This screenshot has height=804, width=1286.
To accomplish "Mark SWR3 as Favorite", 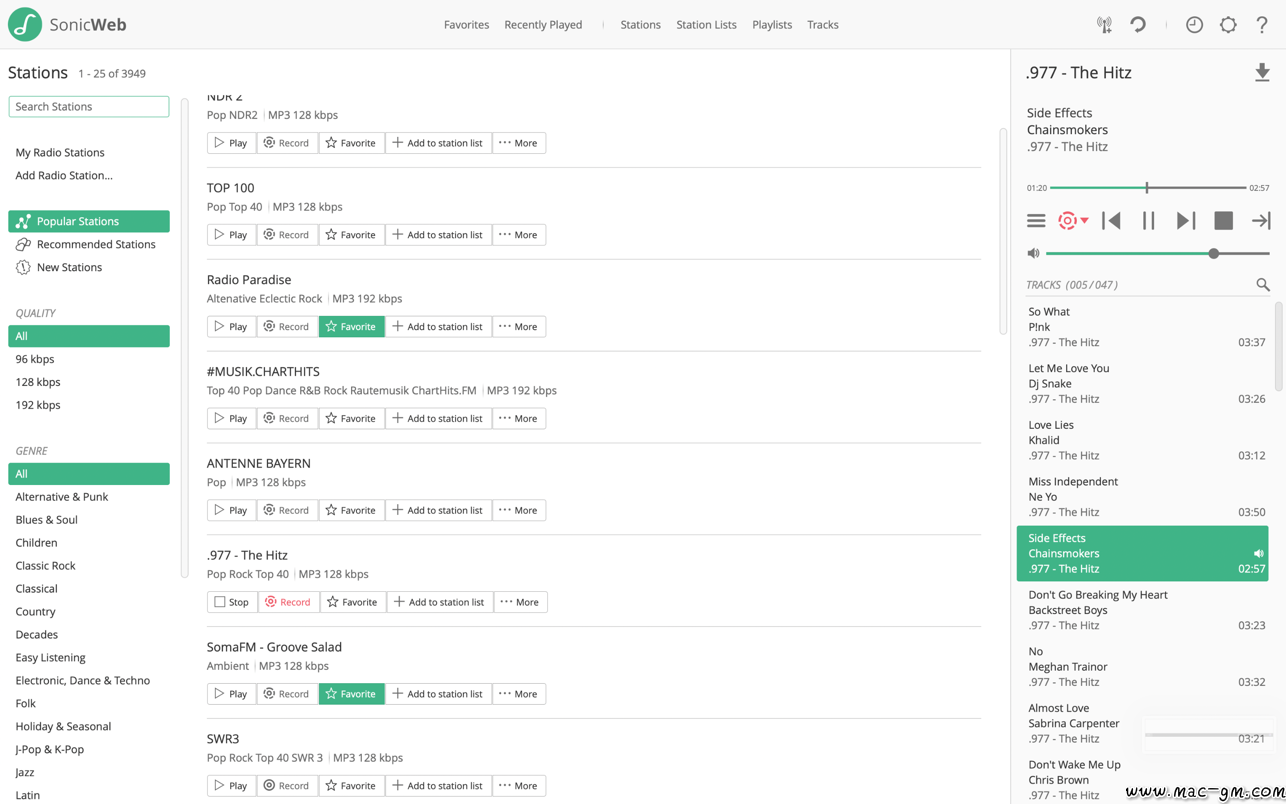I will coord(351,786).
